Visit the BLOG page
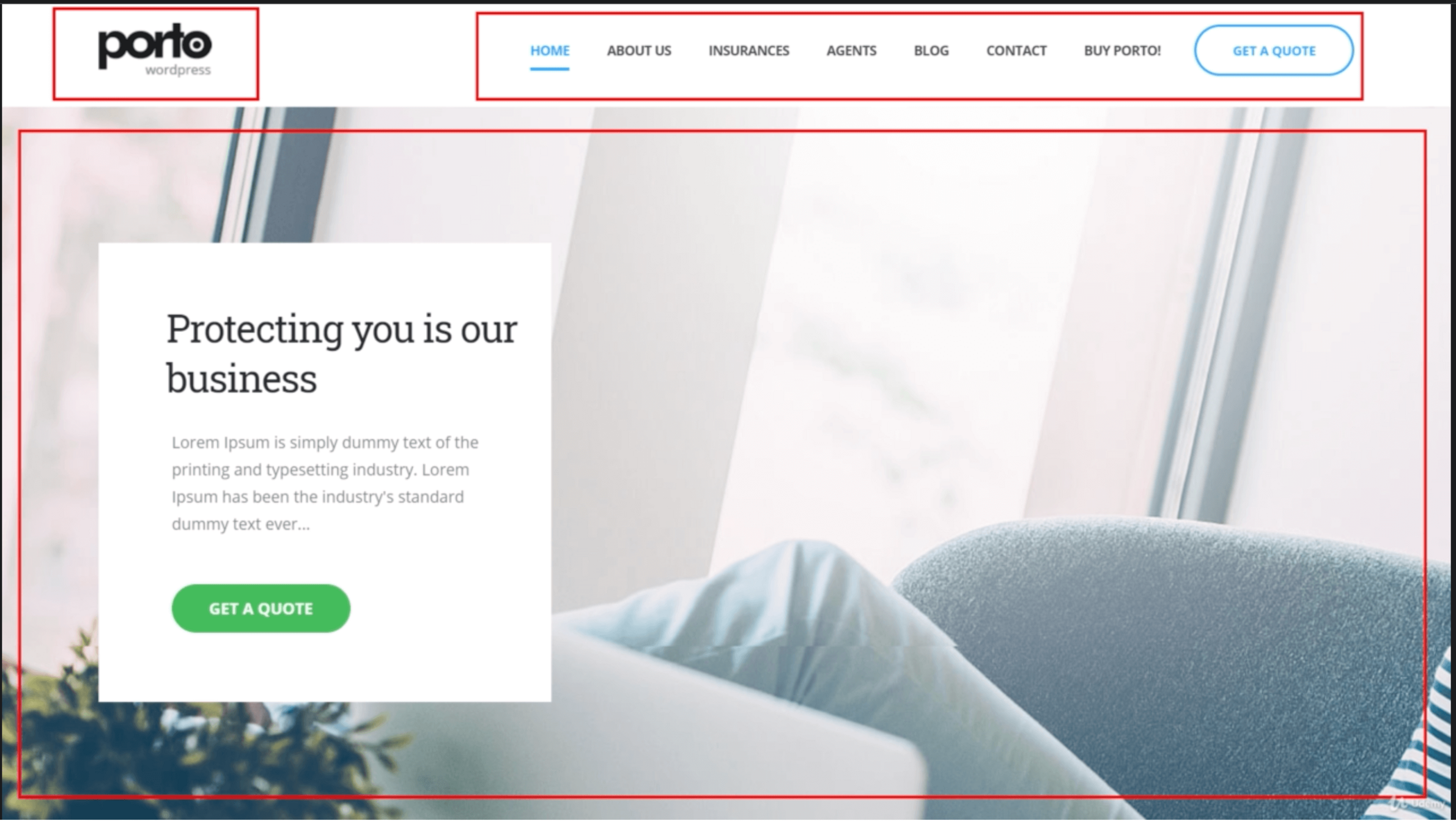Screen dimensions: 1456x826 point(931,51)
